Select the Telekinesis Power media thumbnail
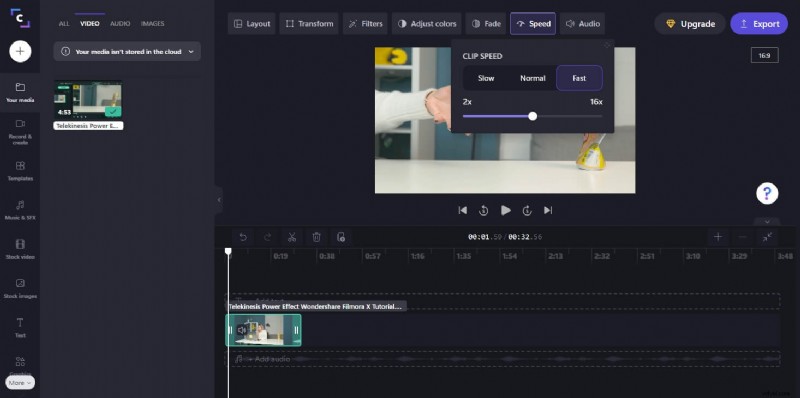Image resolution: width=800 pixels, height=398 pixels. [88, 100]
